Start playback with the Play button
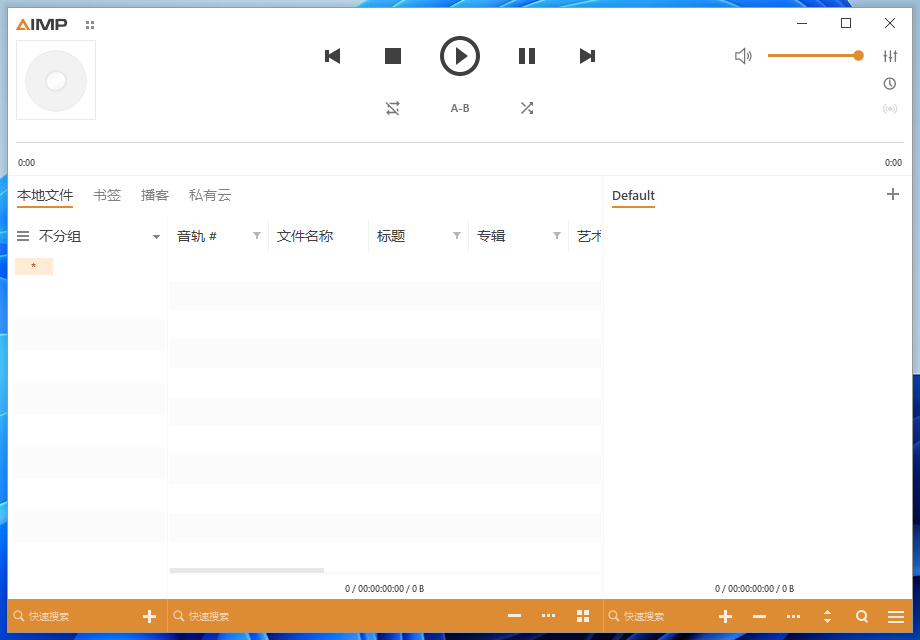The image size is (920, 640). 459,56
